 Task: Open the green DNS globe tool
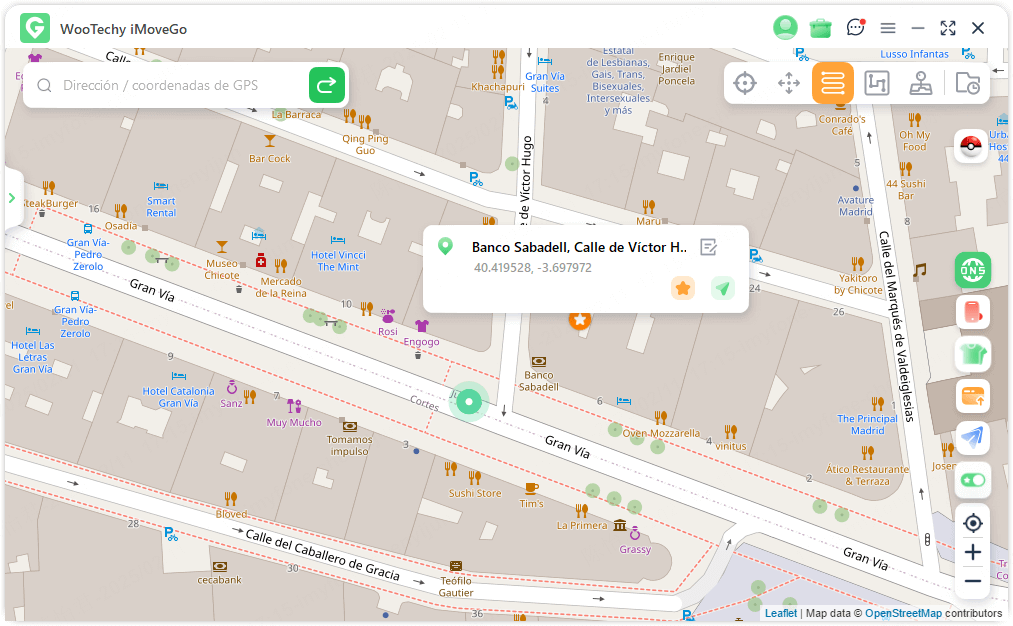(972, 270)
